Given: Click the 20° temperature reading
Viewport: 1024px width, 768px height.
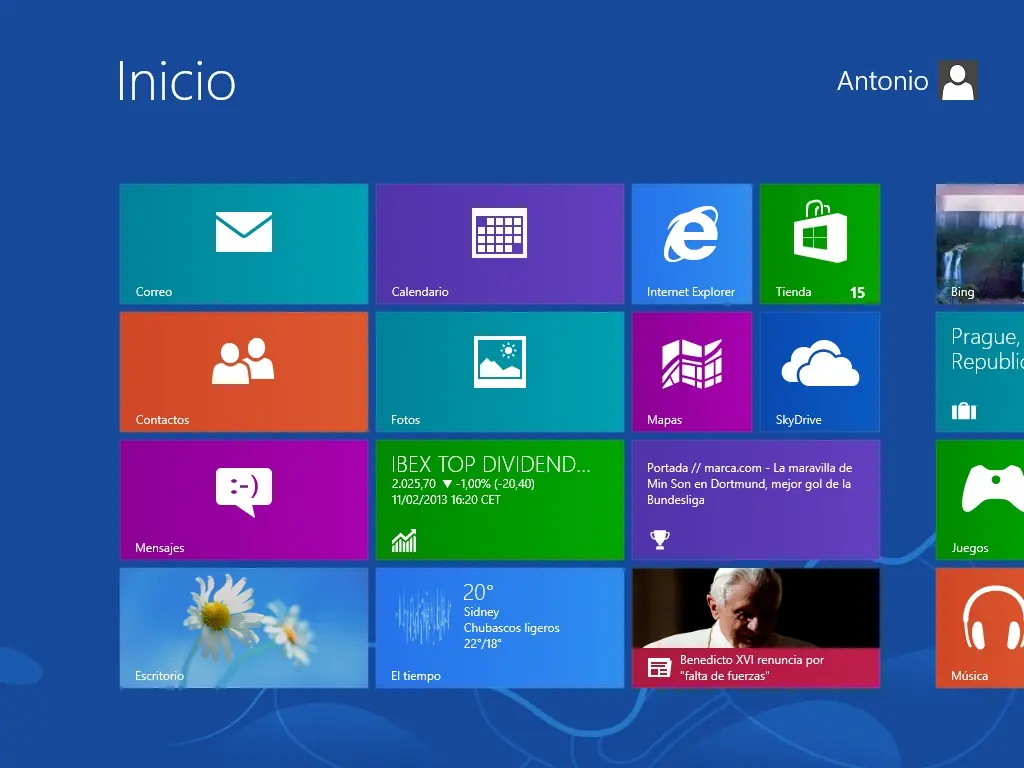Looking at the screenshot, I should click(x=478, y=592).
